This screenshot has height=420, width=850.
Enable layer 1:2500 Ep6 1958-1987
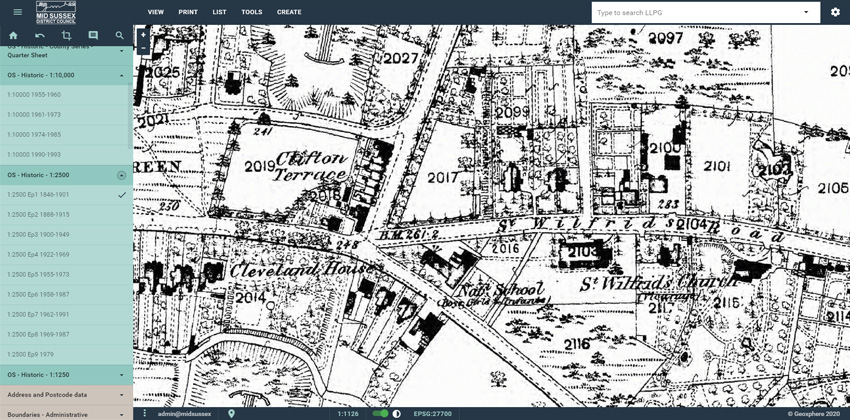[x=66, y=294]
